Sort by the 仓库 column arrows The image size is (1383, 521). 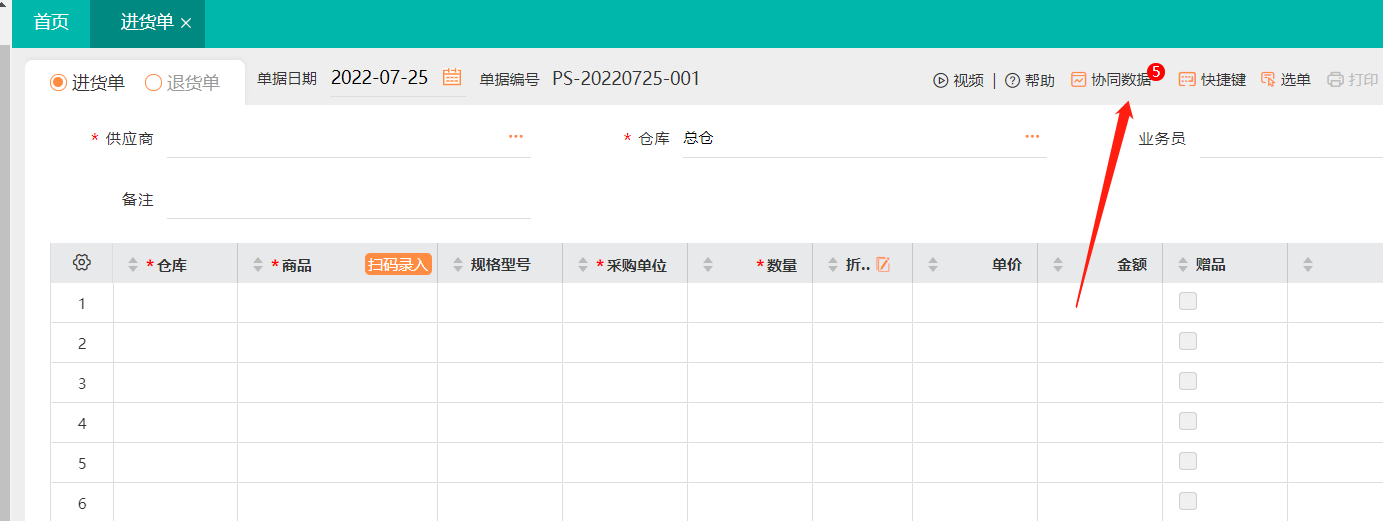pyautogui.click(x=133, y=265)
